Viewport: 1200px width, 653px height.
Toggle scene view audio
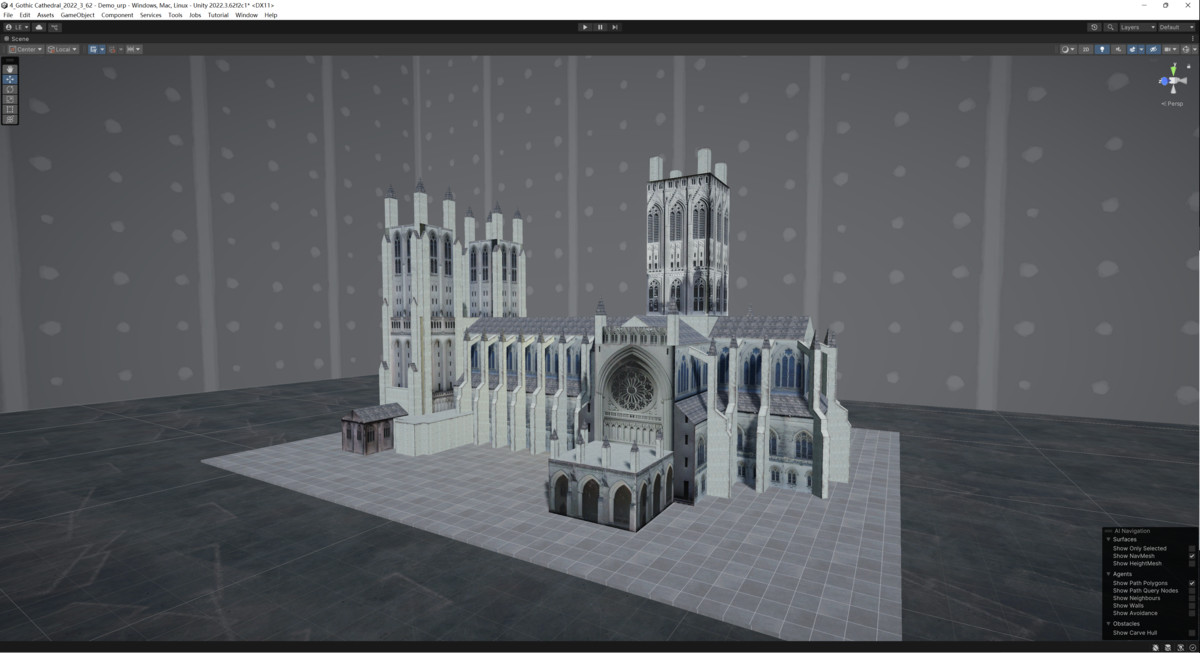point(1119,49)
